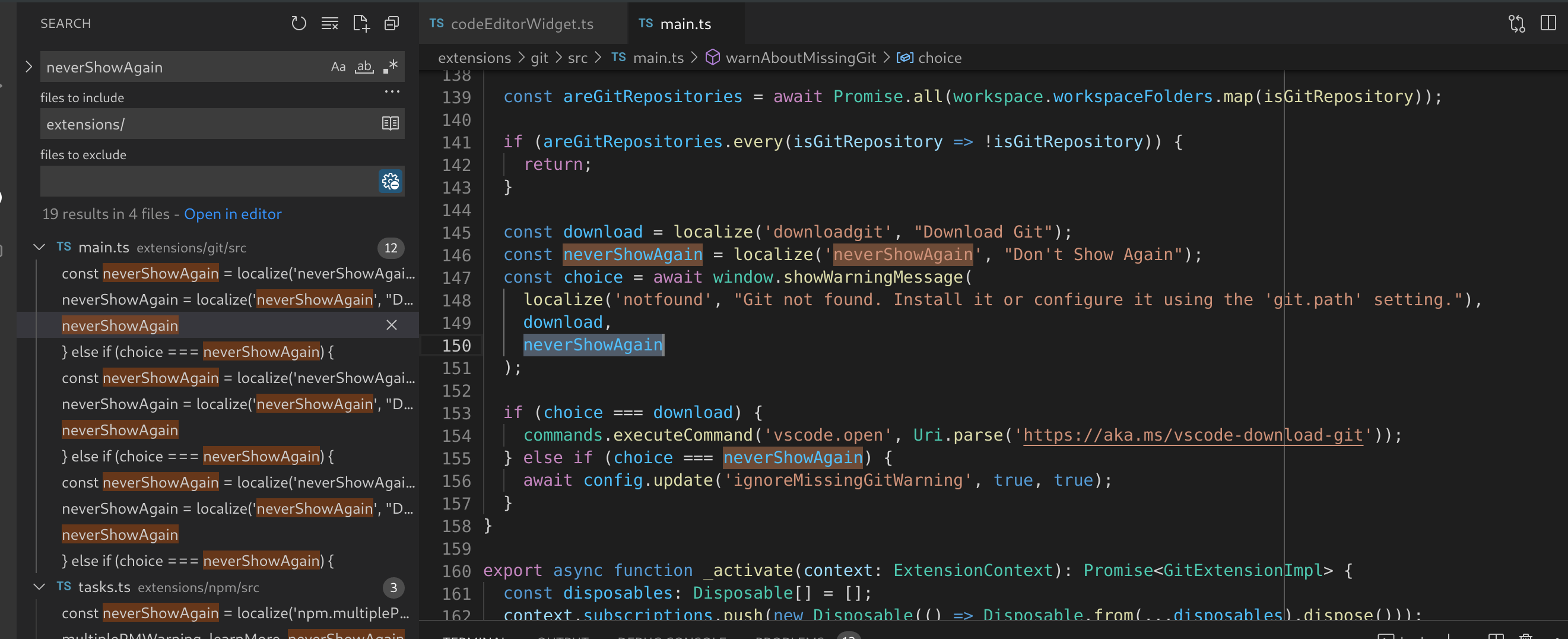Image resolution: width=1568 pixels, height=639 pixels.
Task: Expand the replace field chevron
Action: pos(28,67)
